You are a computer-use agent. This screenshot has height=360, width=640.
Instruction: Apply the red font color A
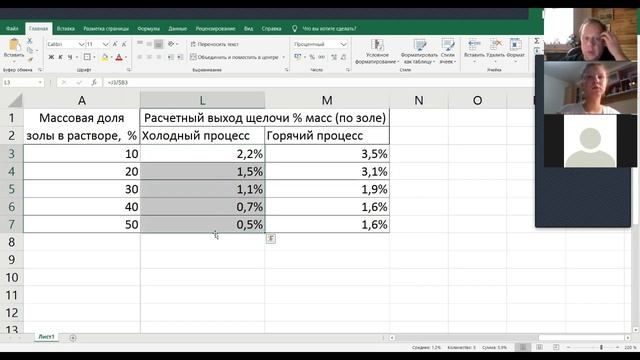pyautogui.click(x=119, y=58)
